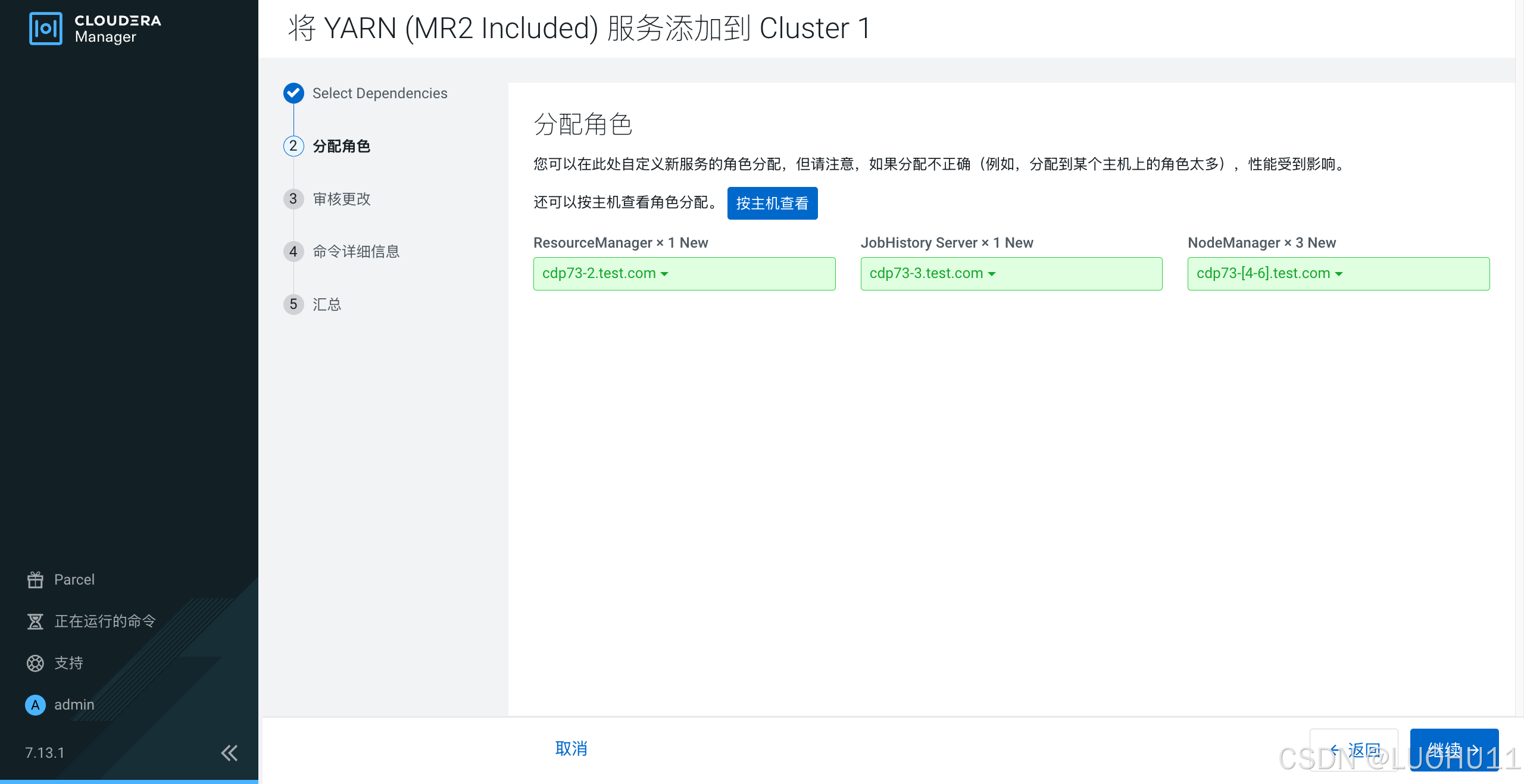Click the admin user avatar icon

(x=35, y=704)
